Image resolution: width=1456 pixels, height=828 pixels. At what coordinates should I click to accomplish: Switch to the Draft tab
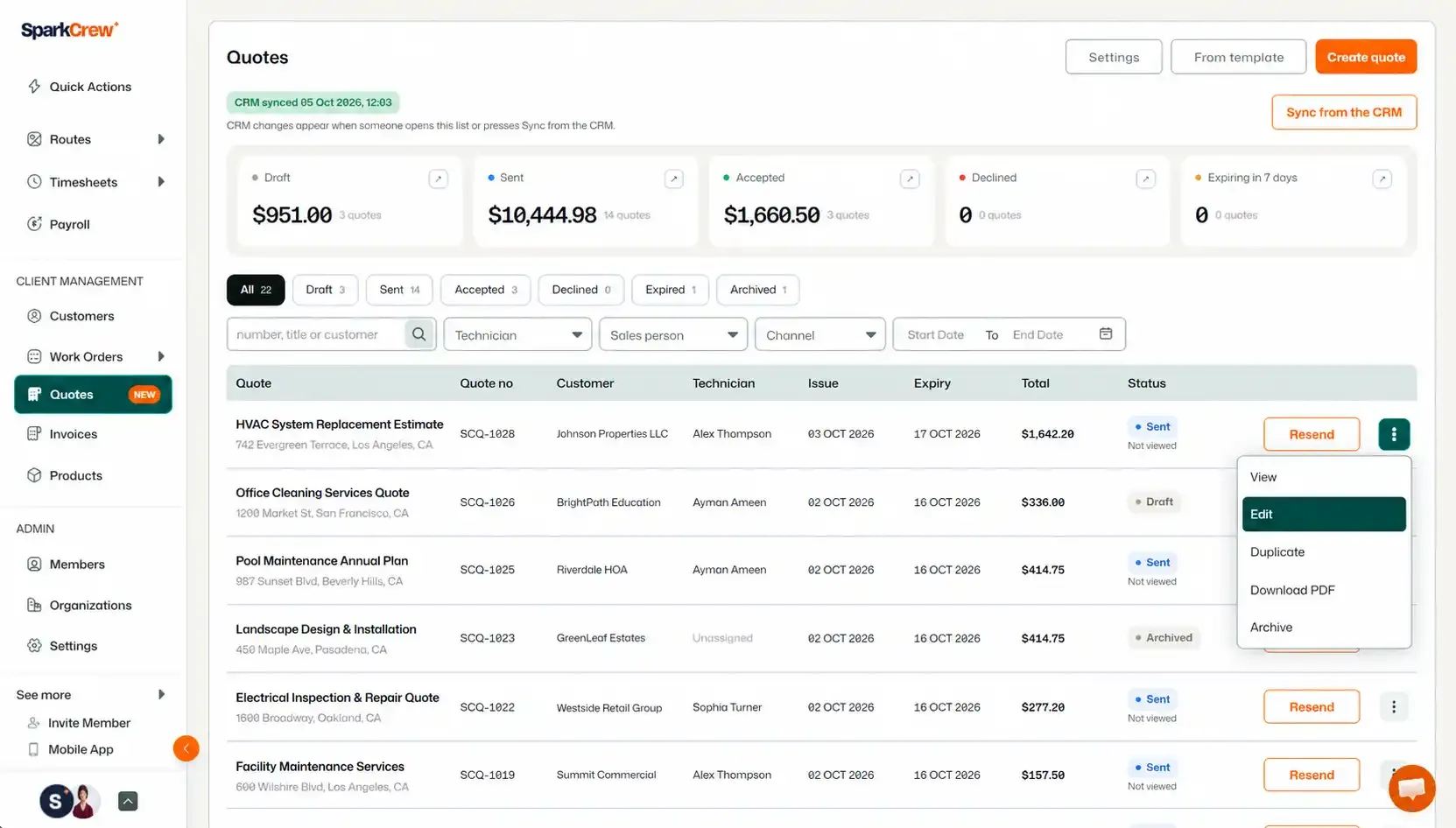click(x=325, y=290)
